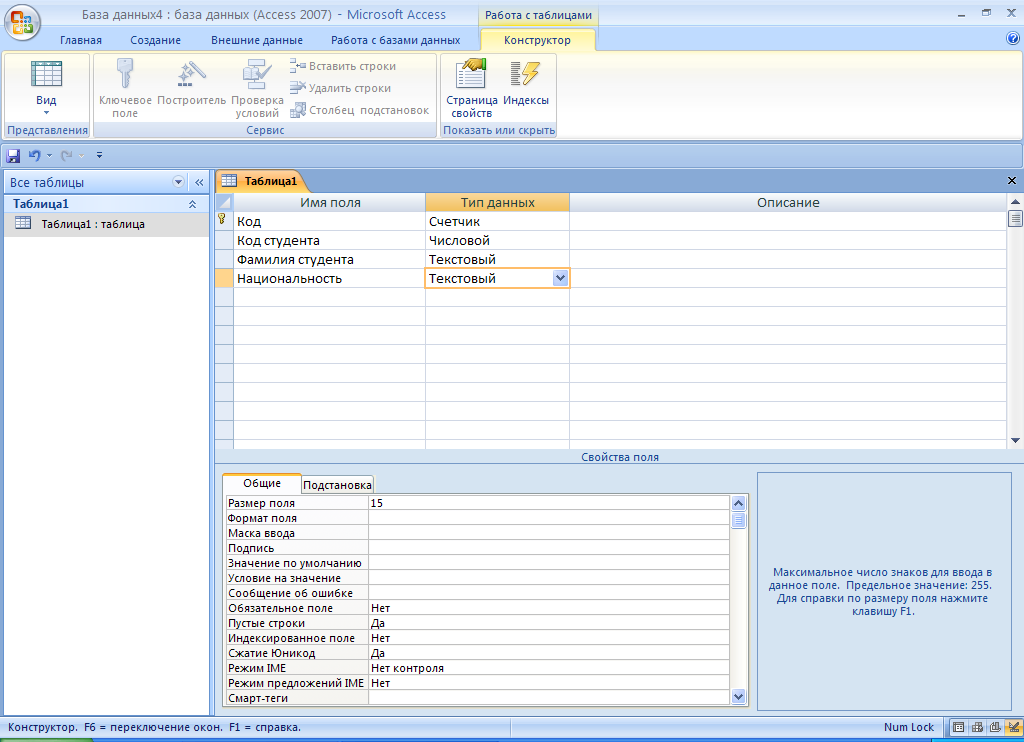Select the design view status bar icon
This screenshot has height=742, width=1024.
coord(1014,727)
